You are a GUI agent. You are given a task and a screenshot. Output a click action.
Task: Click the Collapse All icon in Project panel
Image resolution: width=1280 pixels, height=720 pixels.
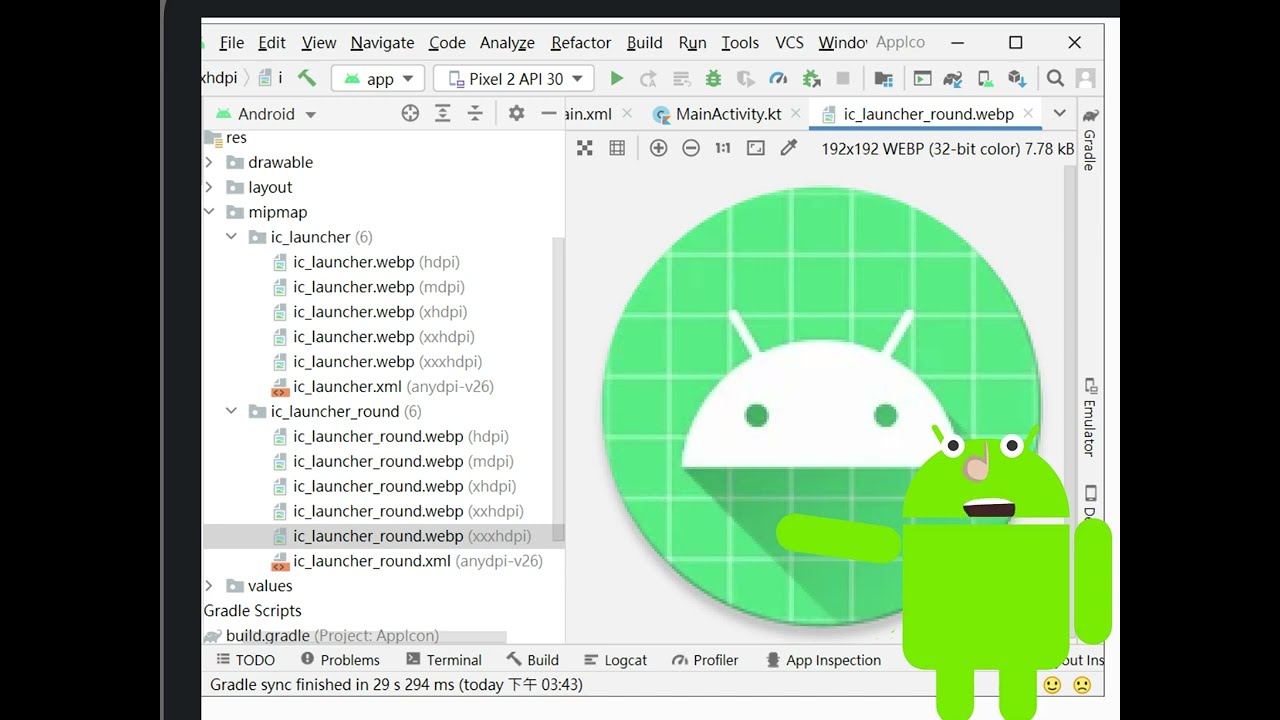click(475, 114)
